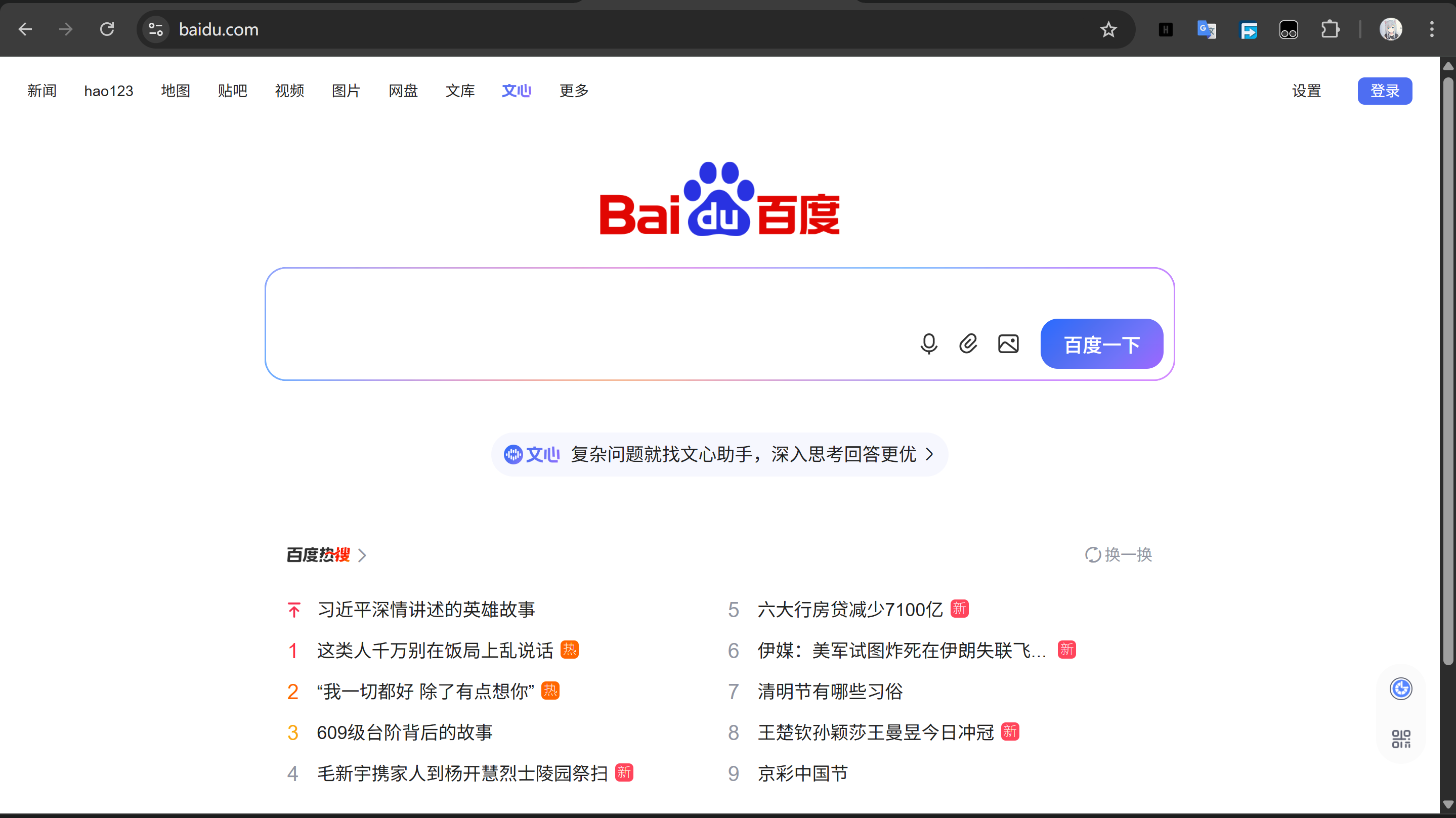The image size is (1456, 818).
Task: Reload the page with refresh icon
Action: click(x=107, y=29)
